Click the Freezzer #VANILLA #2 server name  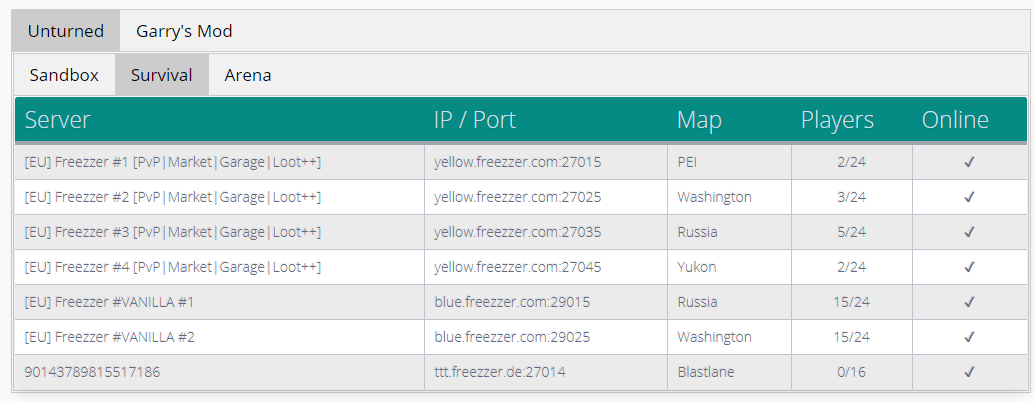pyautogui.click(x=109, y=337)
